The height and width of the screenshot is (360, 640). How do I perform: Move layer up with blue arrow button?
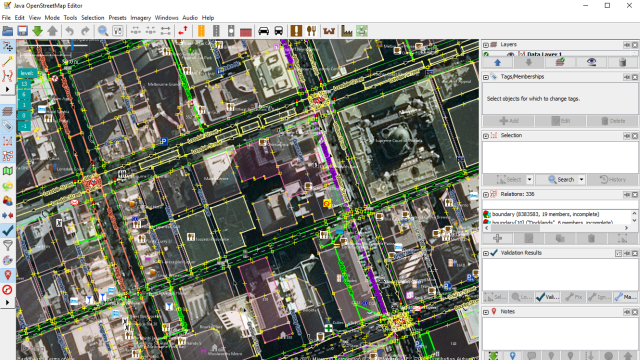[497, 62]
